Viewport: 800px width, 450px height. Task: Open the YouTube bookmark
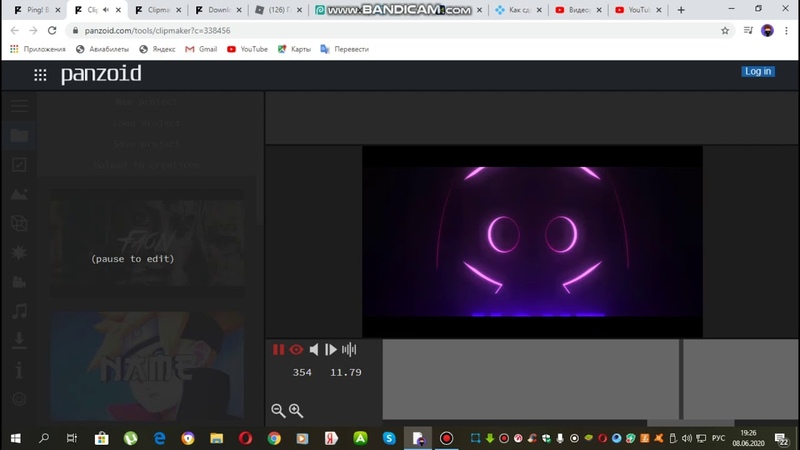coord(247,49)
